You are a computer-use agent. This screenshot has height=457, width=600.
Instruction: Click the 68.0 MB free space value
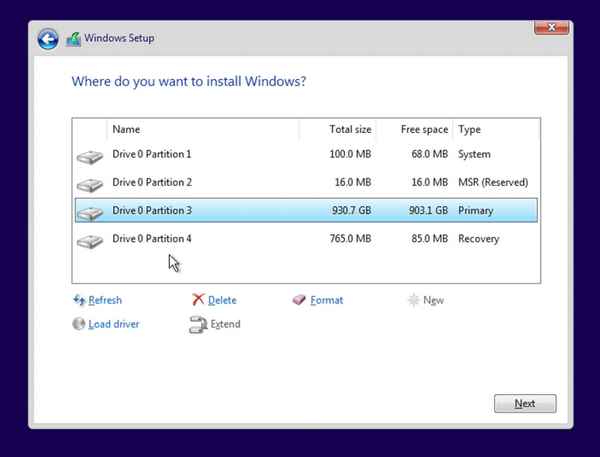(429, 154)
